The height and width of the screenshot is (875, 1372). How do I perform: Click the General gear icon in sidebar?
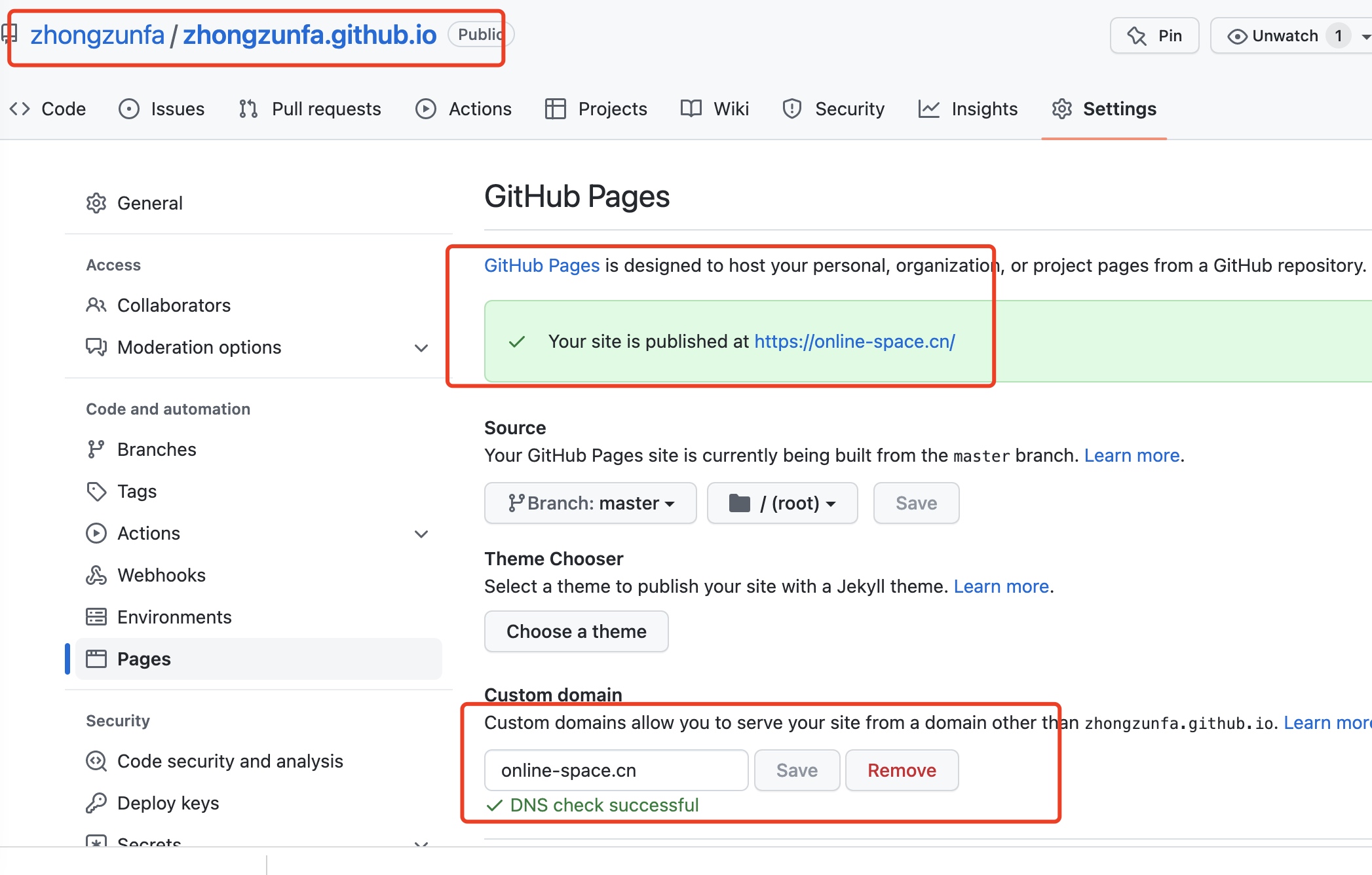96,203
